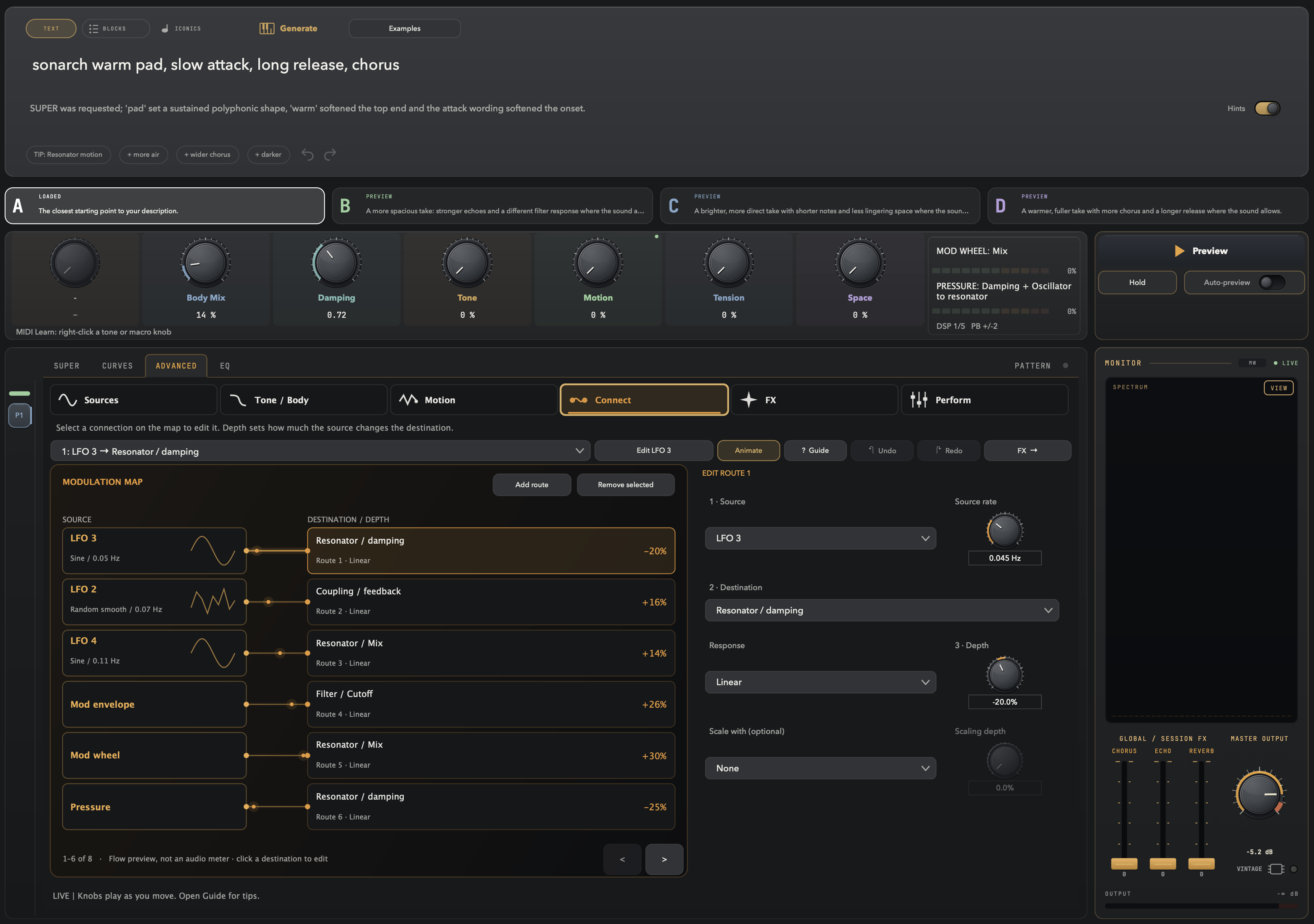Click the Source rate 0.045 Hz field
Viewport: 1314px width, 924px height.
pyautogui.click(x=1004, y=559)
